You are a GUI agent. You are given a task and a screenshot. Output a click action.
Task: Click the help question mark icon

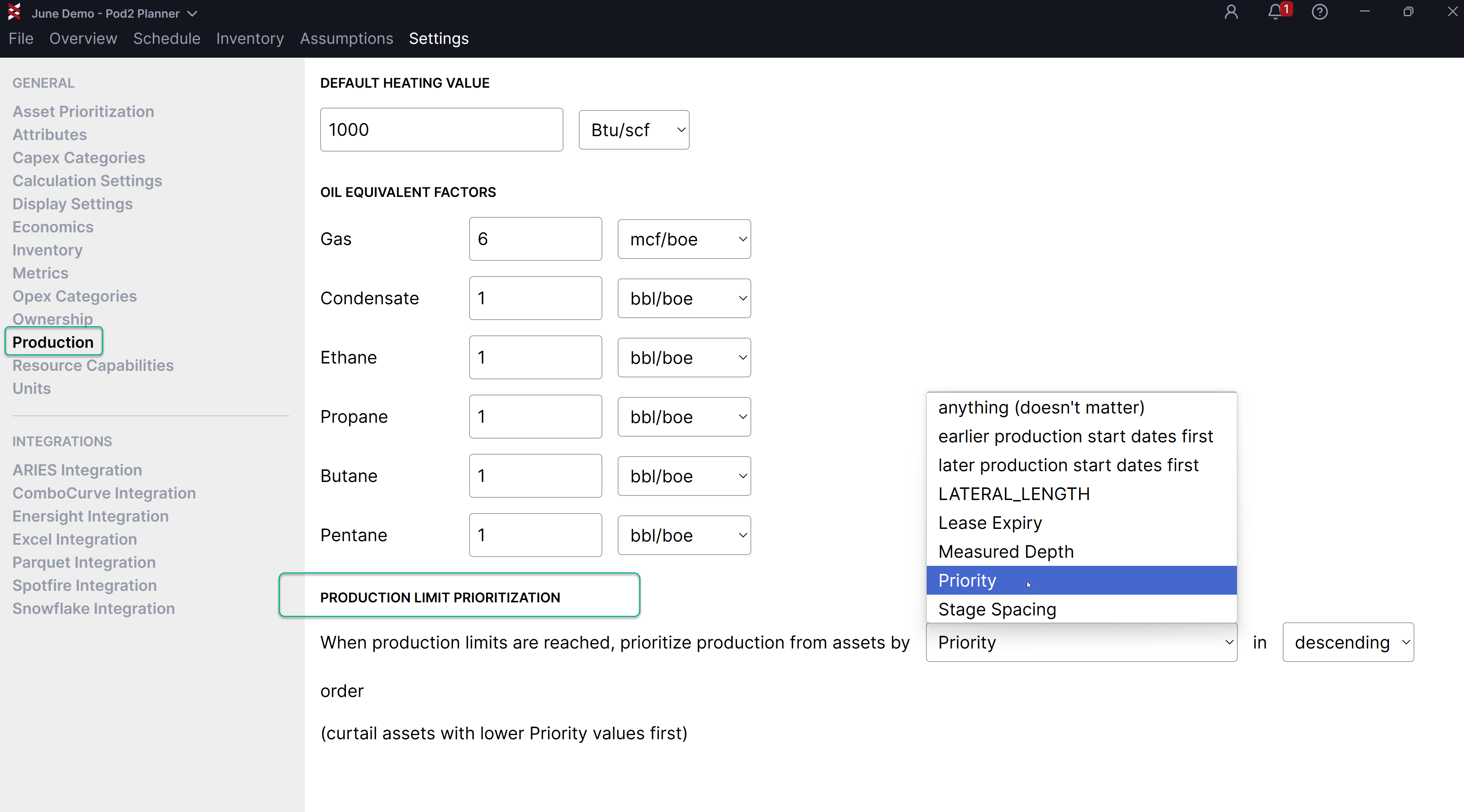(x=1320, y=12)
